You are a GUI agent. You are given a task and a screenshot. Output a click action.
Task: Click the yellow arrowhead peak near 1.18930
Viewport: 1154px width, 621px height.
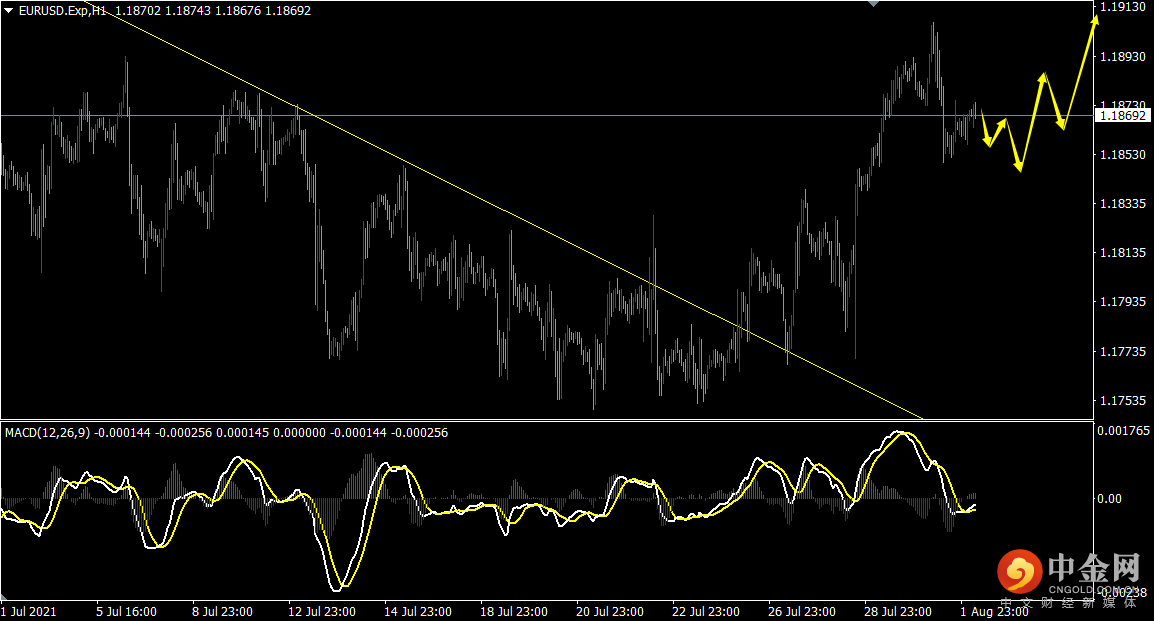click(x=1043, y=78)
